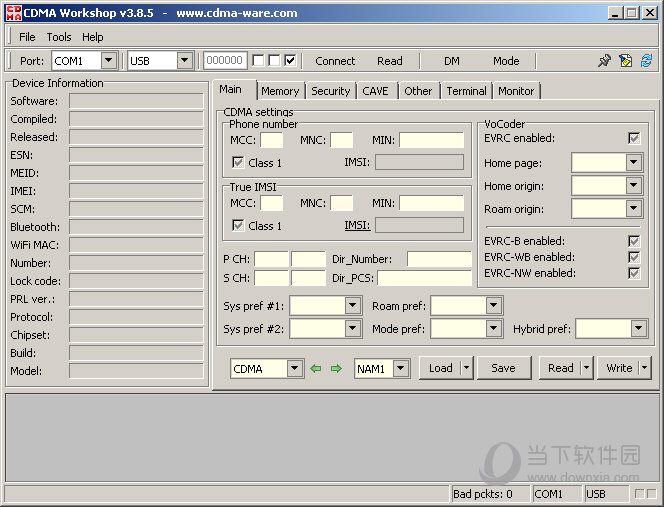Click the Phone number MIN field
The image size is (664, 507).
click(x=431, y=140)
